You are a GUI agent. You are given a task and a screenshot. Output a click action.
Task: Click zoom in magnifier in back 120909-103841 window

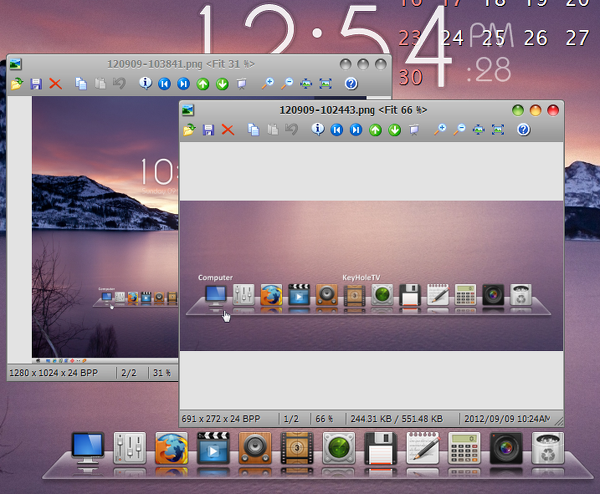click(x=268, y=84)
